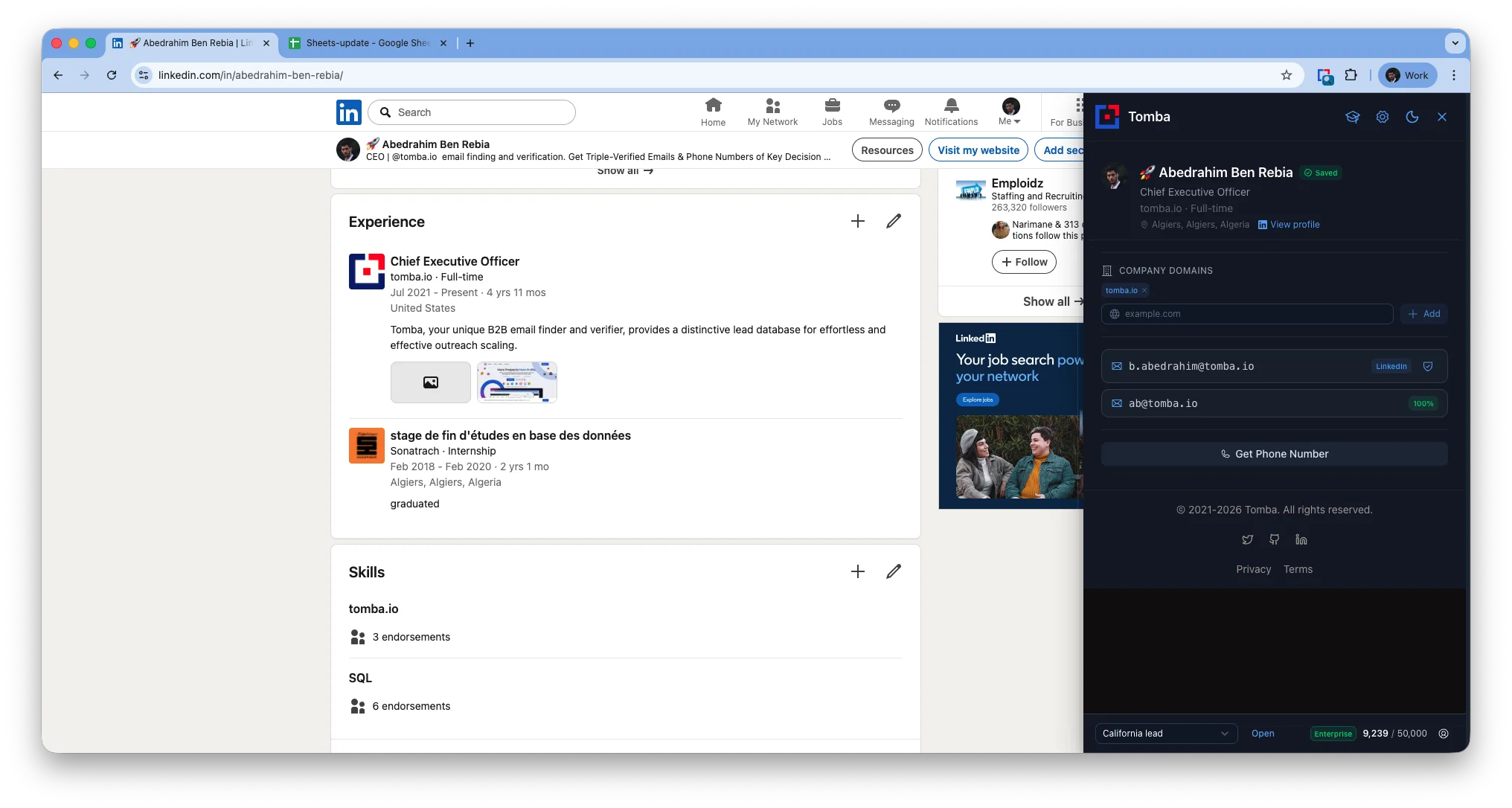This screenshot has width=1512, height=808.
Task: Click Show all in pages sidebar
Action: coord(1052,301)
